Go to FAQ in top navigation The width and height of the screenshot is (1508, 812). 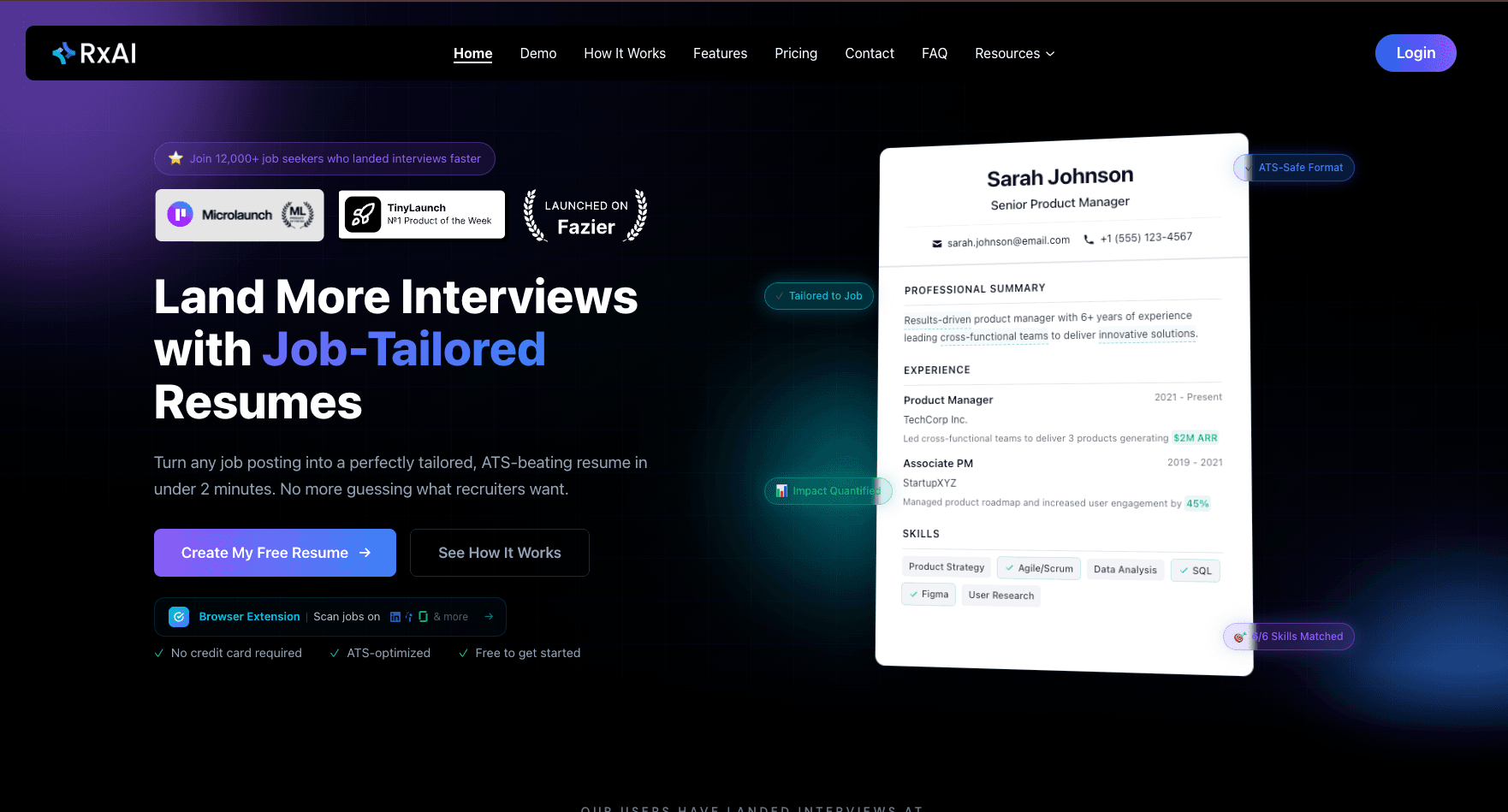pyautogui.click(x=935, y=53)
